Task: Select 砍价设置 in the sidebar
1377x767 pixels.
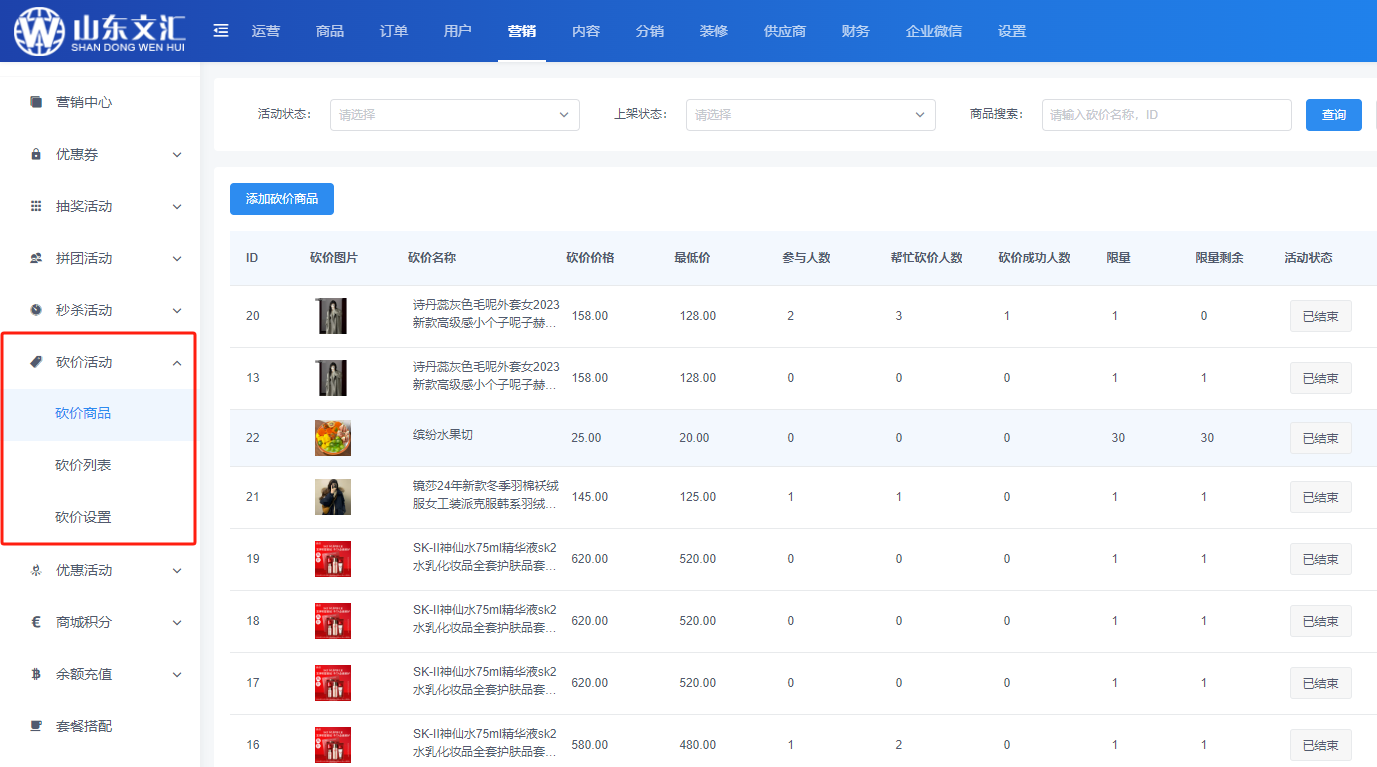Action: 99,518
